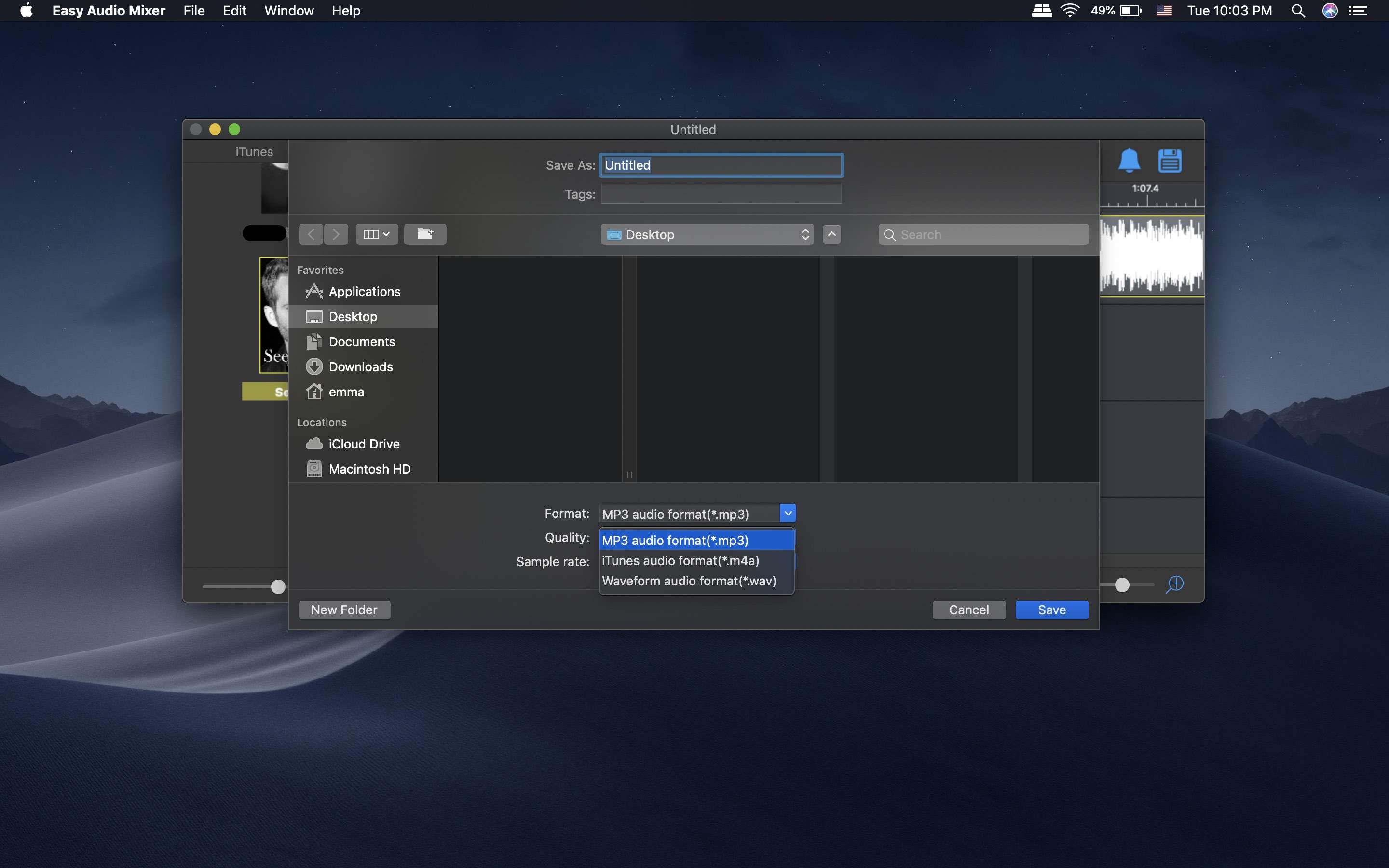Click the 1:07.4 timeline ruler marker
1389x868 pixels.
click(x=1145, y=188)
